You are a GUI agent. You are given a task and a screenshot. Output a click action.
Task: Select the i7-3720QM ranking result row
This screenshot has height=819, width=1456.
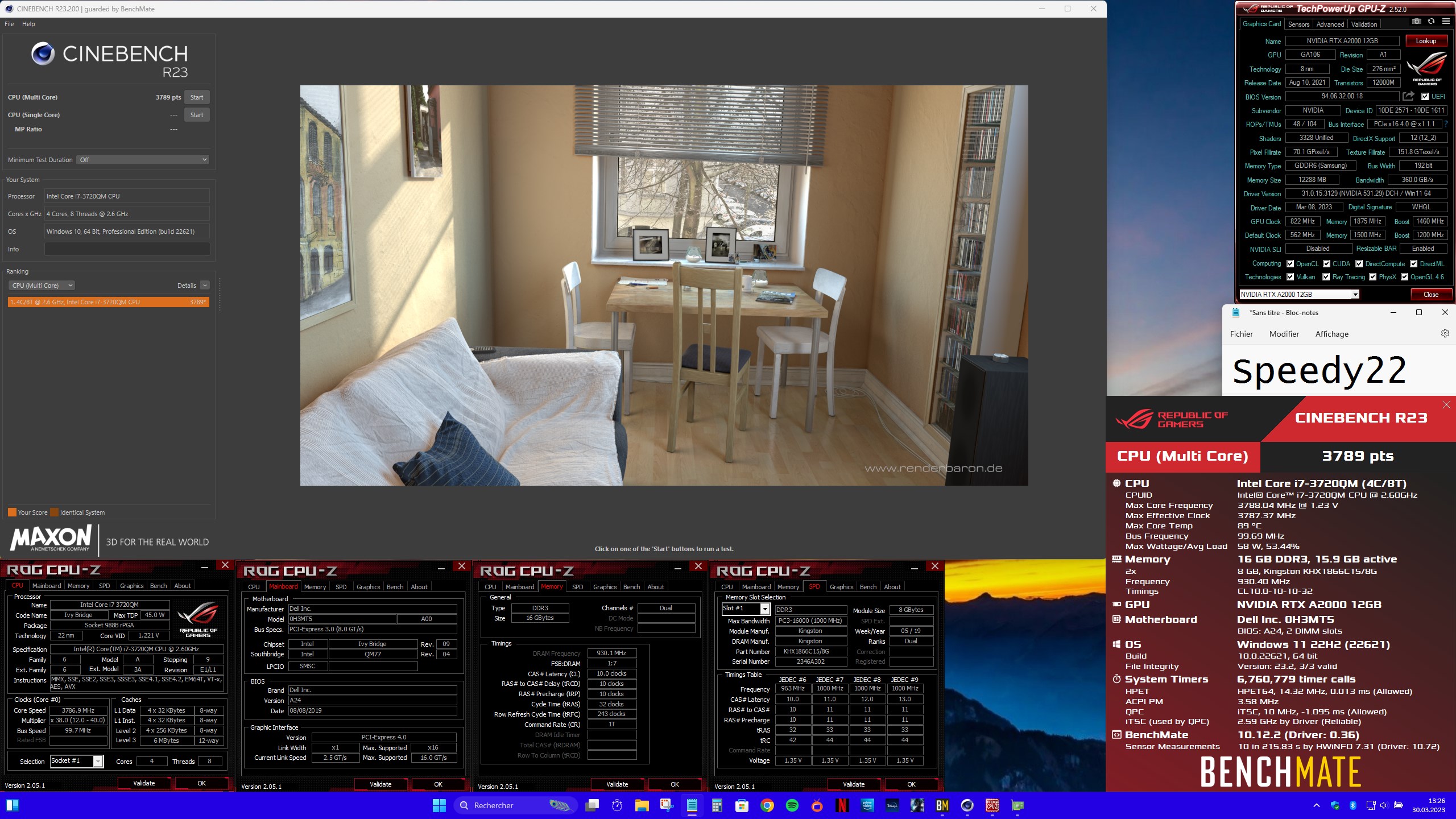tap(109, 302)
